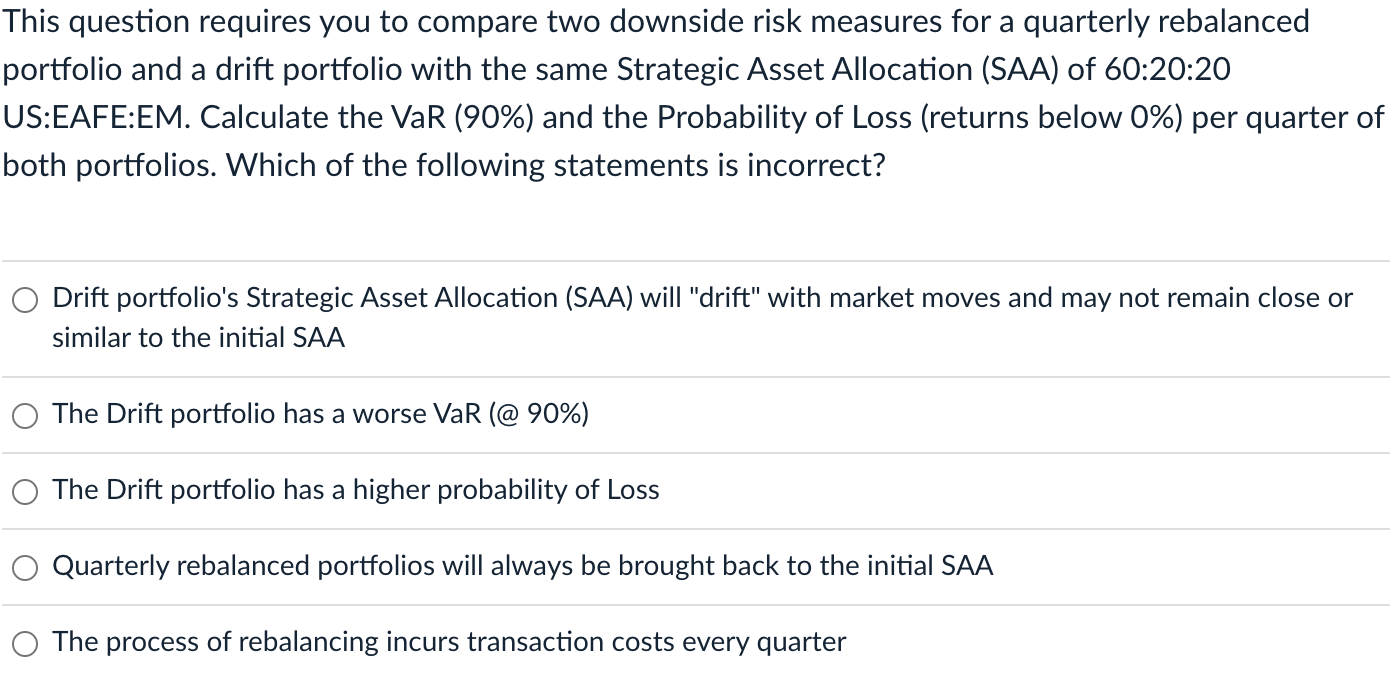The height and width of the screenshot is (696, 1396).
Task: Select the quarterly rebalanced portfolios answer
Action: click(x=24, y=567)
